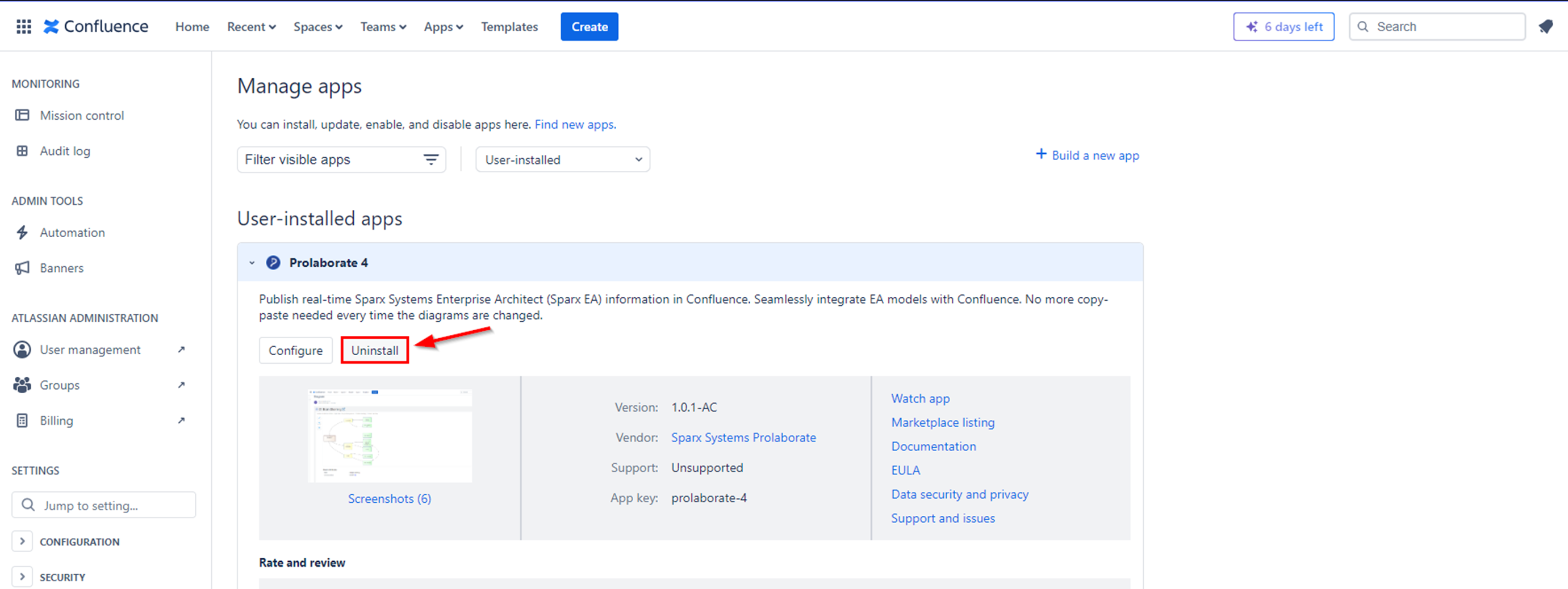Click the Jump to setting field
The image size is (1568, 589).
tap(103, 505)
